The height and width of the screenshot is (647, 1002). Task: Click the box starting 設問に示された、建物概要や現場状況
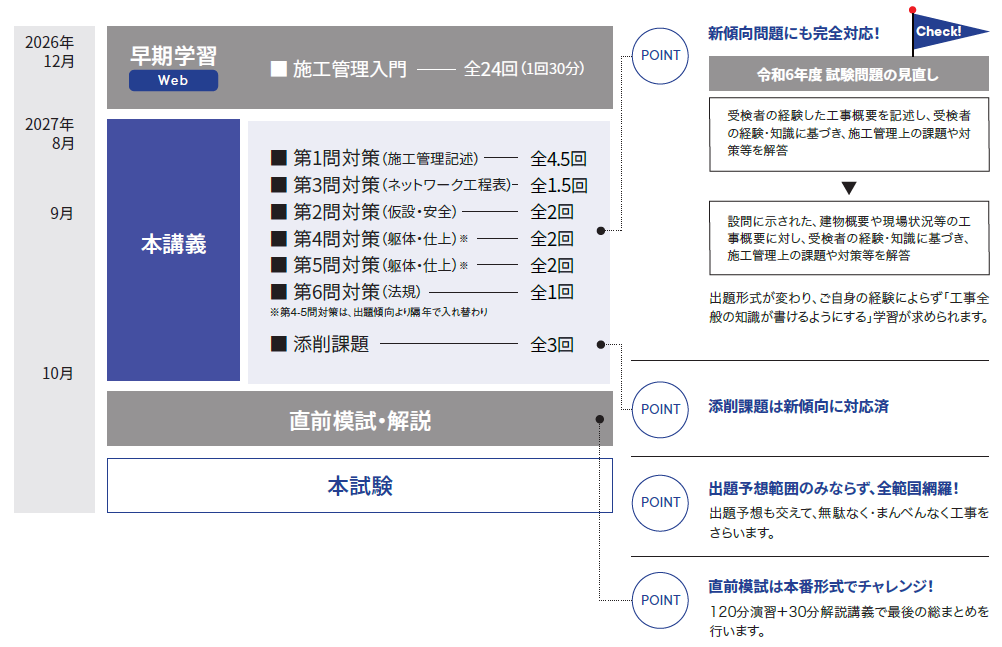[x=849, y=238]
